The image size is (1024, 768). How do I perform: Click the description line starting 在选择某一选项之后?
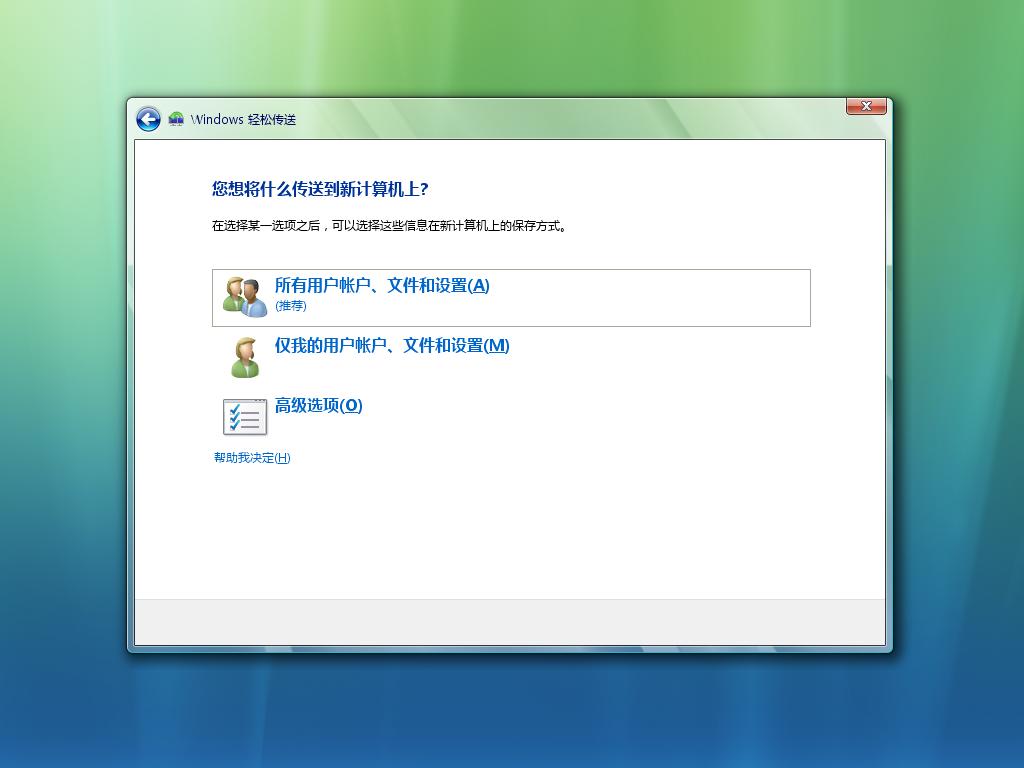pos(389,226)
